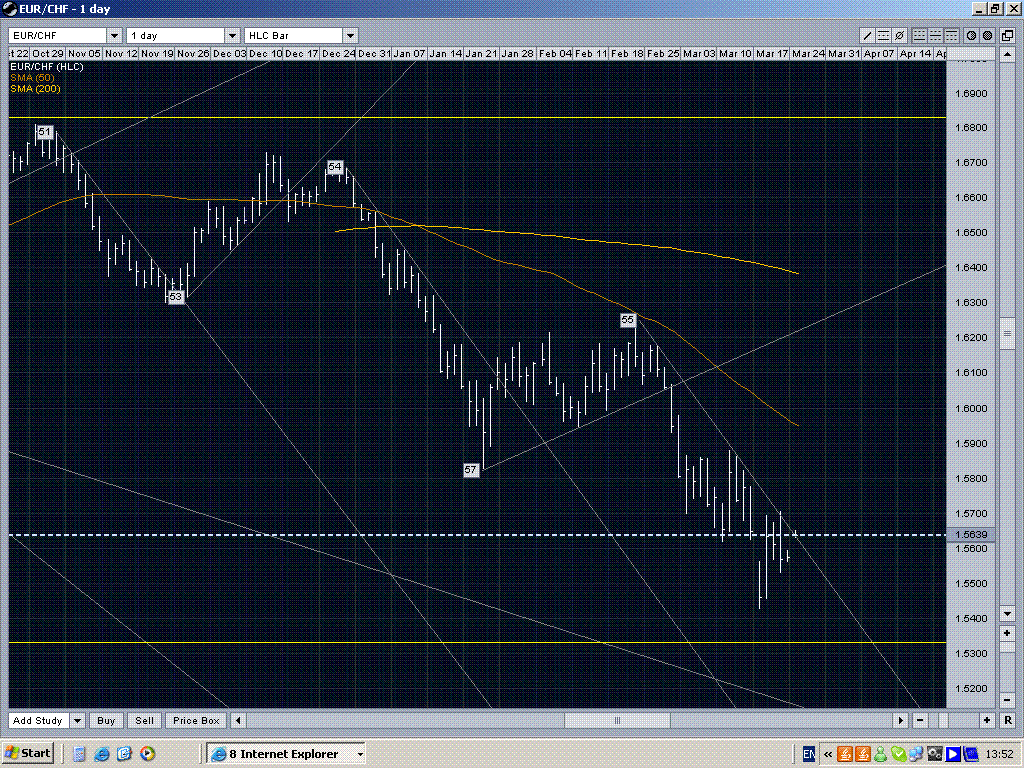
Task: Click the HLC Bar chart style field
Action: [x=294, y=35]
